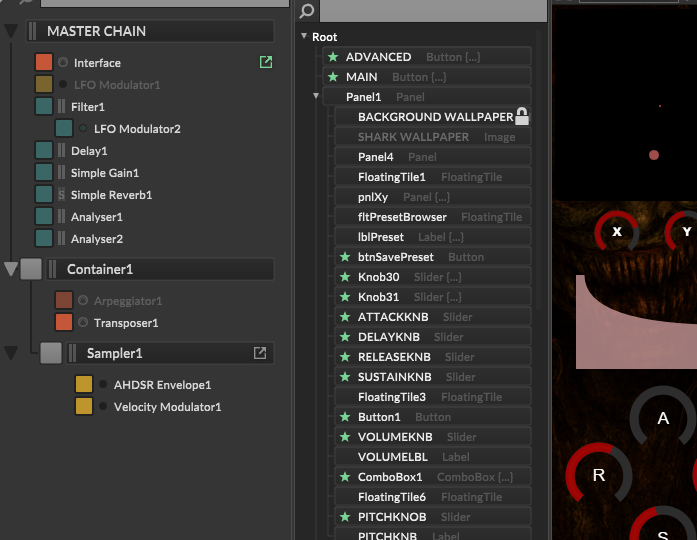Select the Filter1 module
The width and height of the screenshot is (697, 540).
click(87, 106)
